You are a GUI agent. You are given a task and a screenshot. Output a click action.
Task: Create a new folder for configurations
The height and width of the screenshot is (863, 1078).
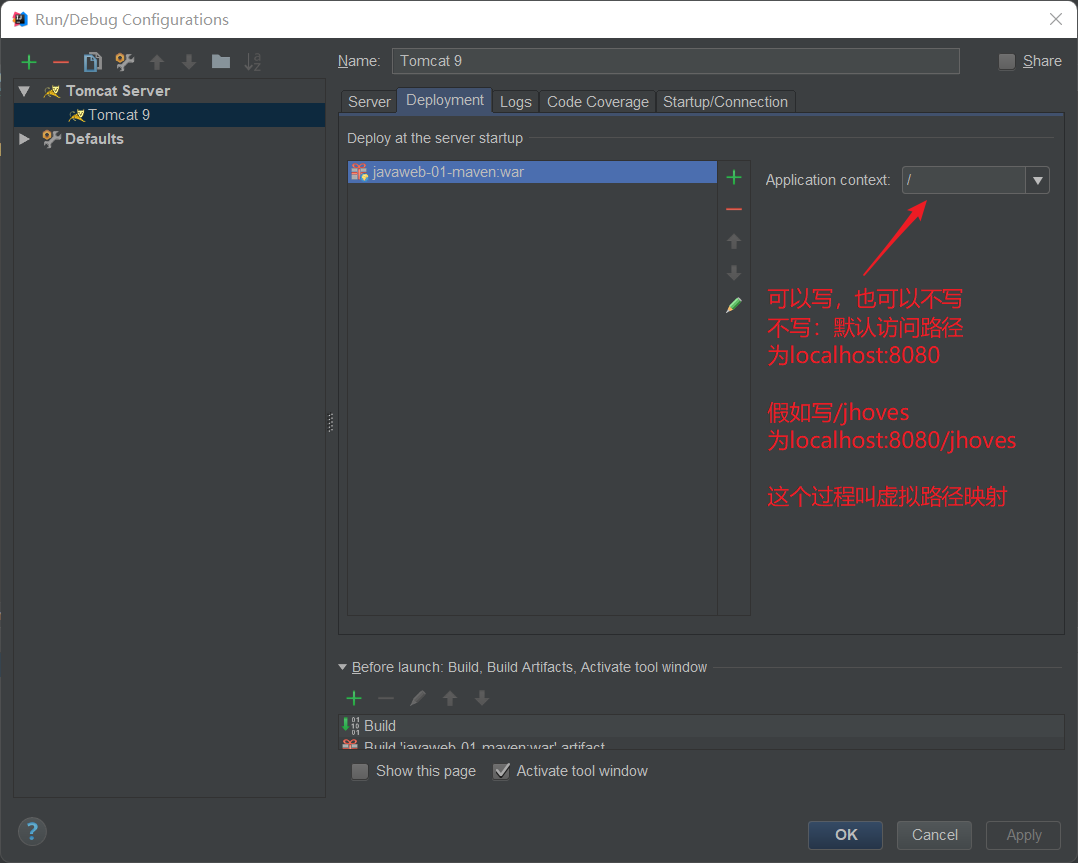click(x=221, y=62)
